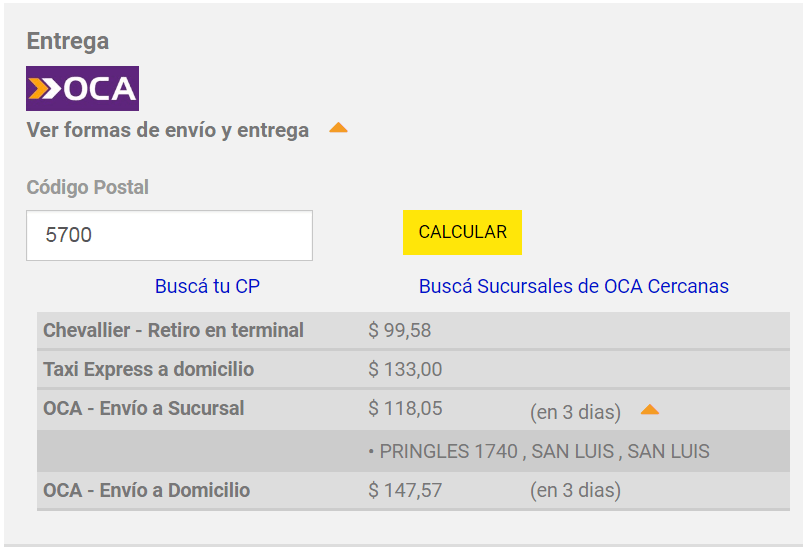Focus the Código Postal input field

(169, 235)
